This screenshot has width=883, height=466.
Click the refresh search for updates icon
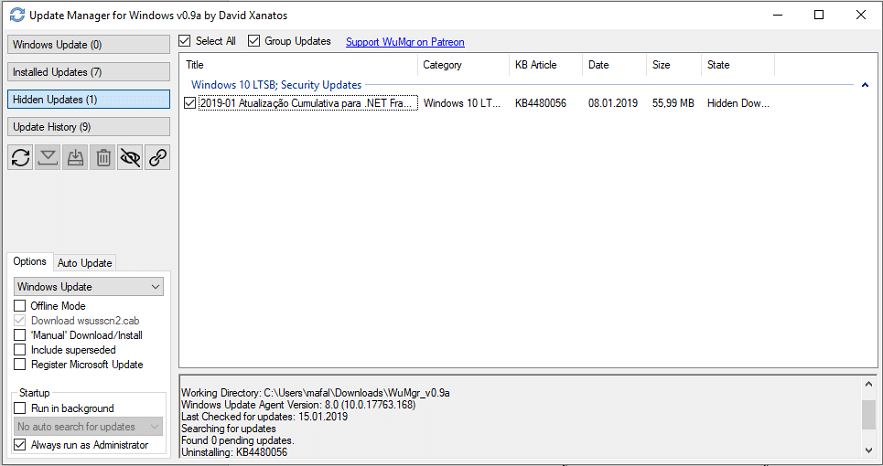coord(21,158)
